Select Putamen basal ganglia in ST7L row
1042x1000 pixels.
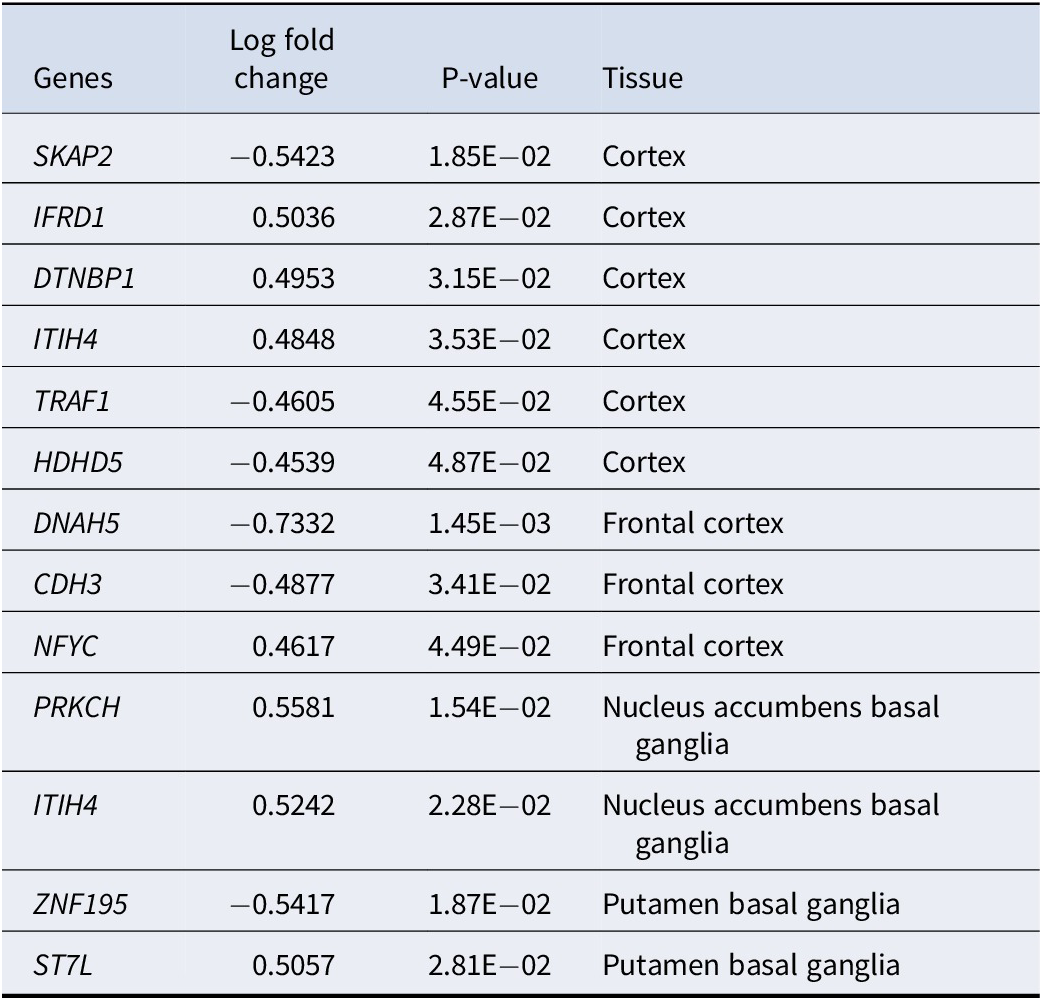[751, 966]
